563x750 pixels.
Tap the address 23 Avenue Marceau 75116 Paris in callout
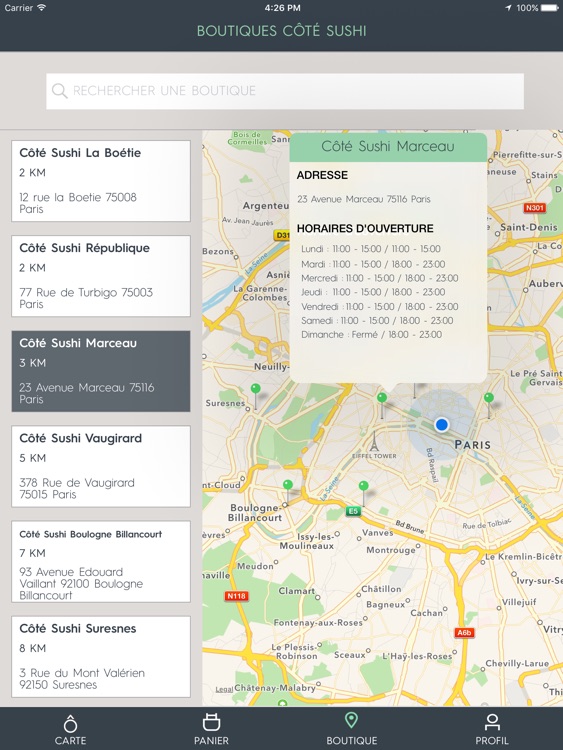click(364, 199)
